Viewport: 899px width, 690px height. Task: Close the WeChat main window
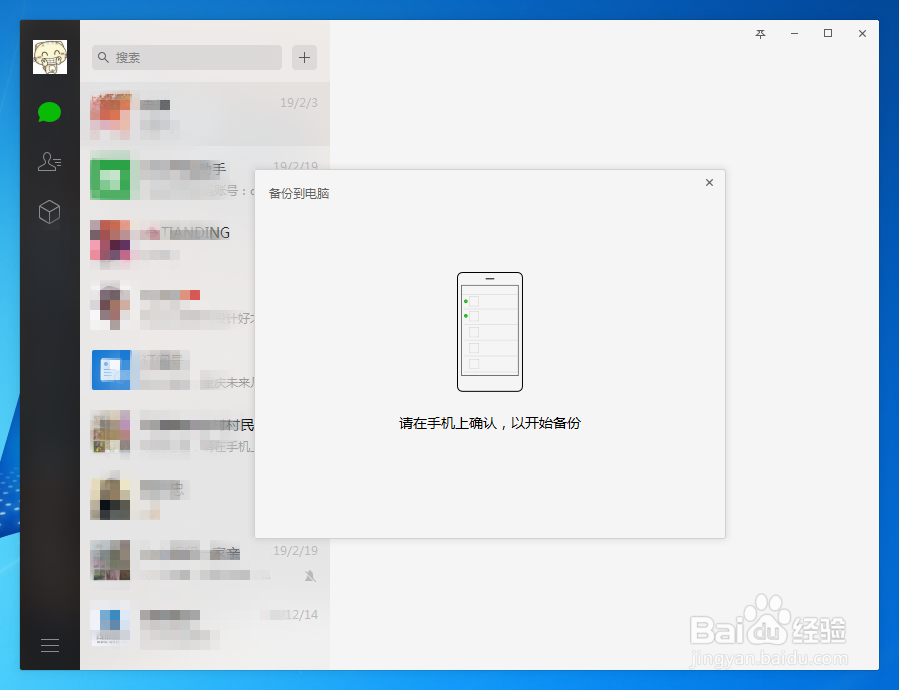point(862,34)
